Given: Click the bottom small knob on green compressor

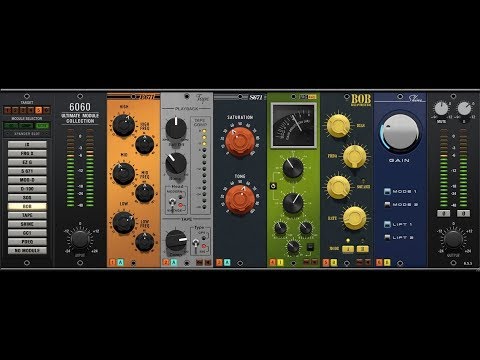Looking at the screenshot, I should [x=293, y=247].
